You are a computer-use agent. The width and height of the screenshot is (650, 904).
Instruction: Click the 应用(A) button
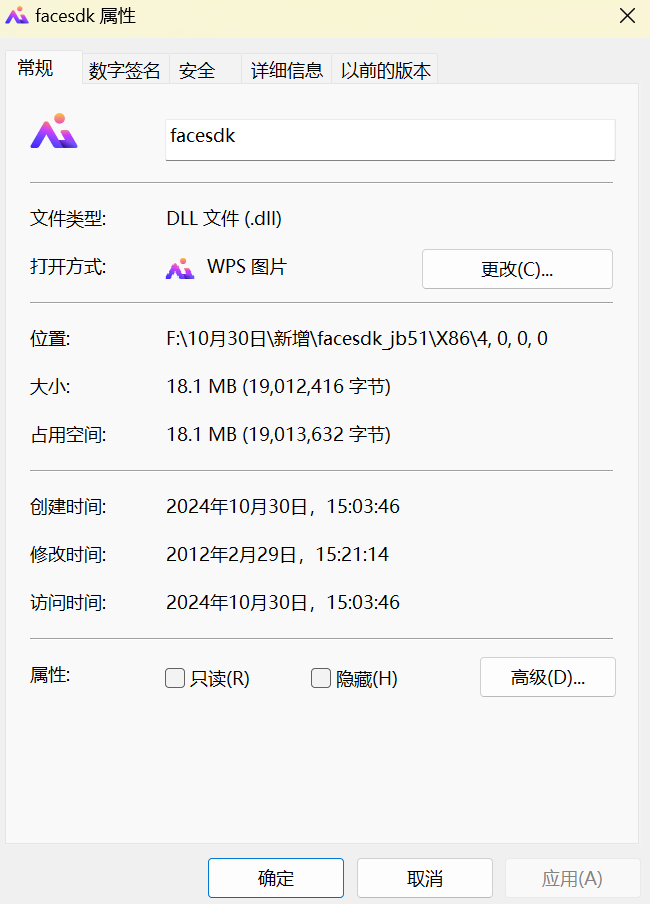[572, 878]
